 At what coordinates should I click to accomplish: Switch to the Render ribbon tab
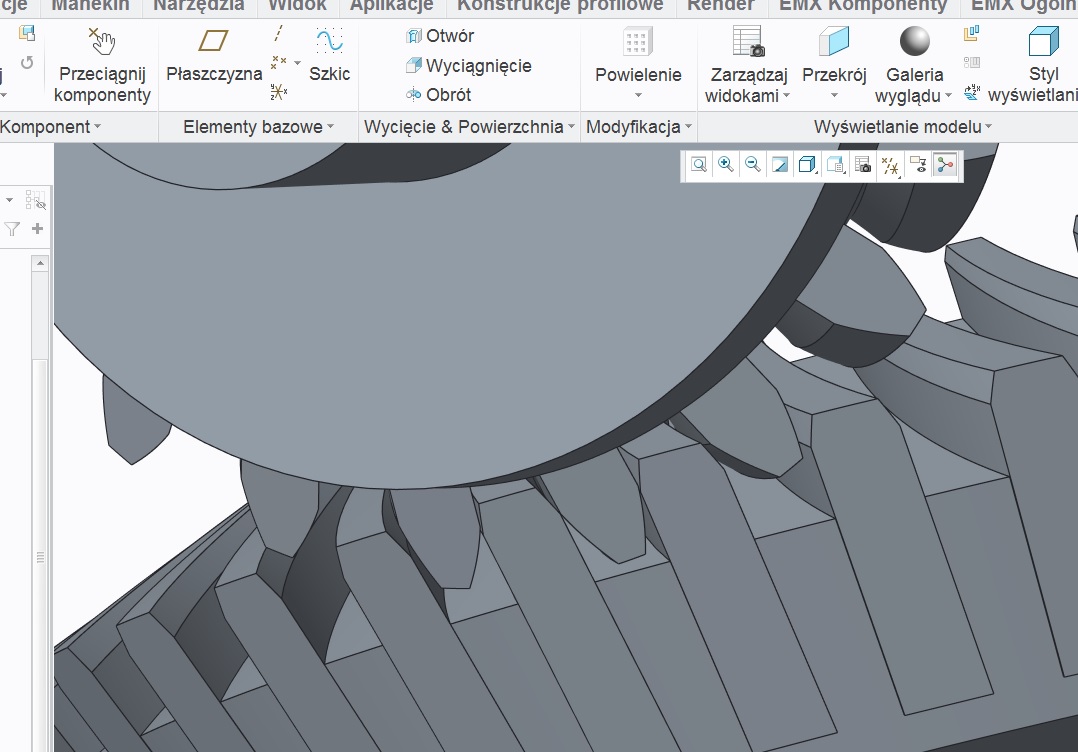pyautogui.click(x=720, y=6)
